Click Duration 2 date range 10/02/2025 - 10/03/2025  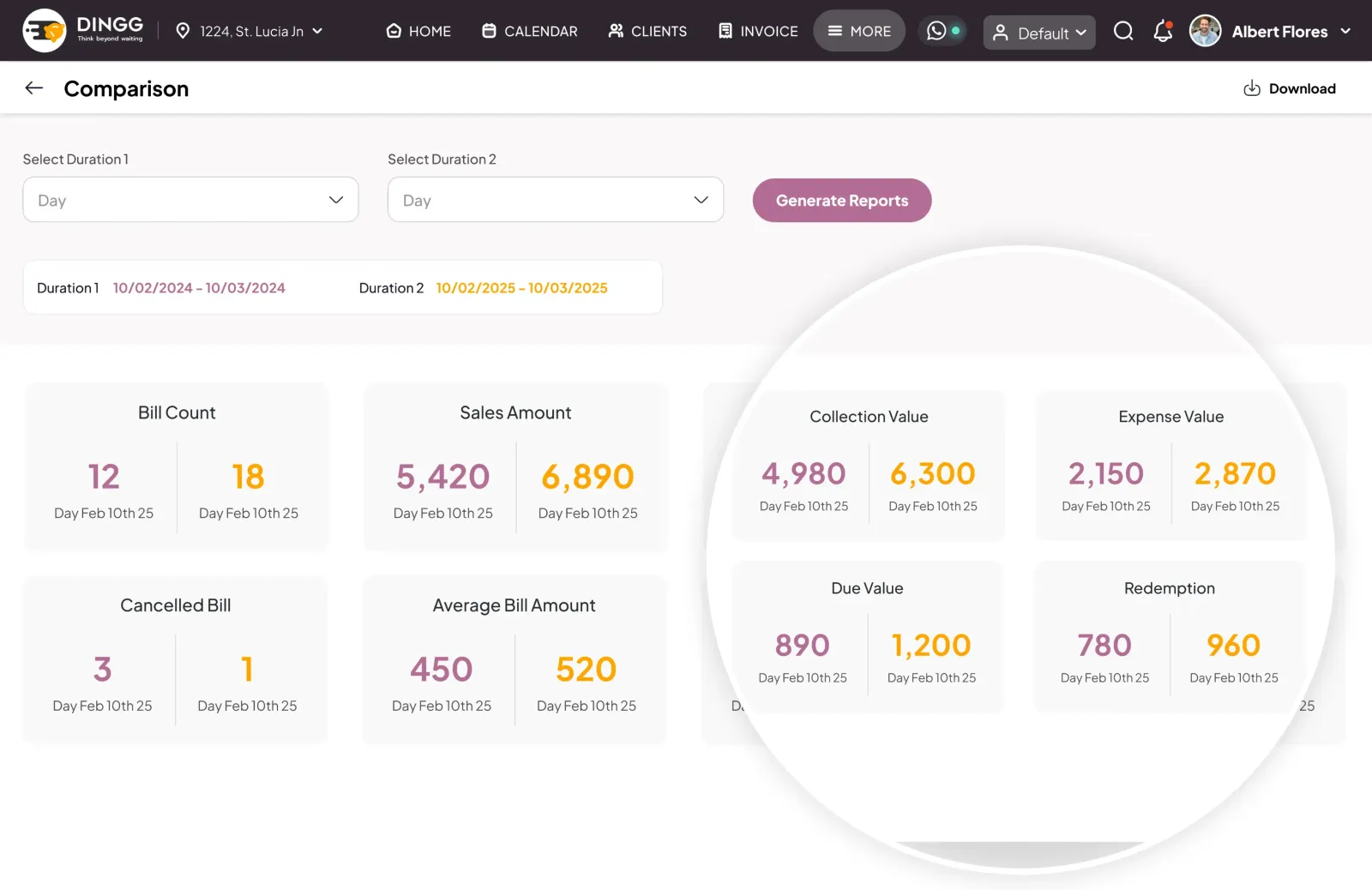pyautogui.click(x=522, y=288)
